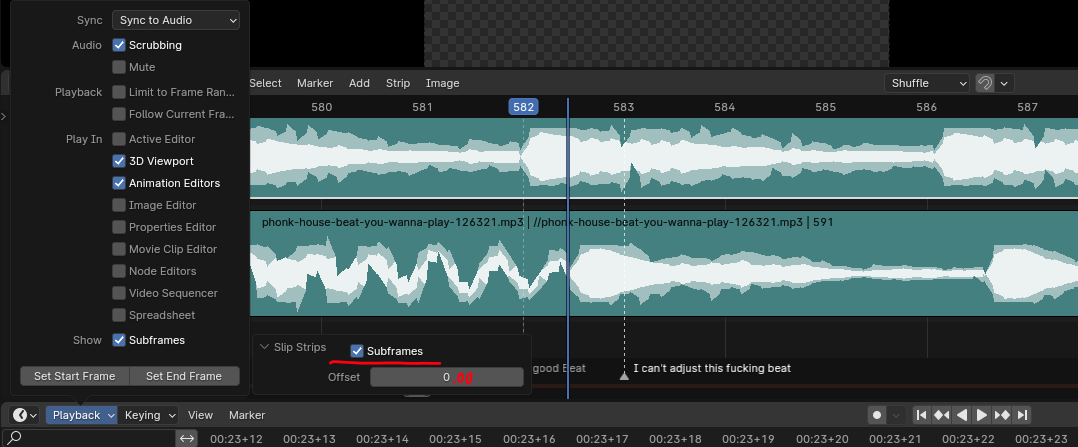Enable the Mute audio checkbox
The image size is (1078, 447).
[118, 67]
